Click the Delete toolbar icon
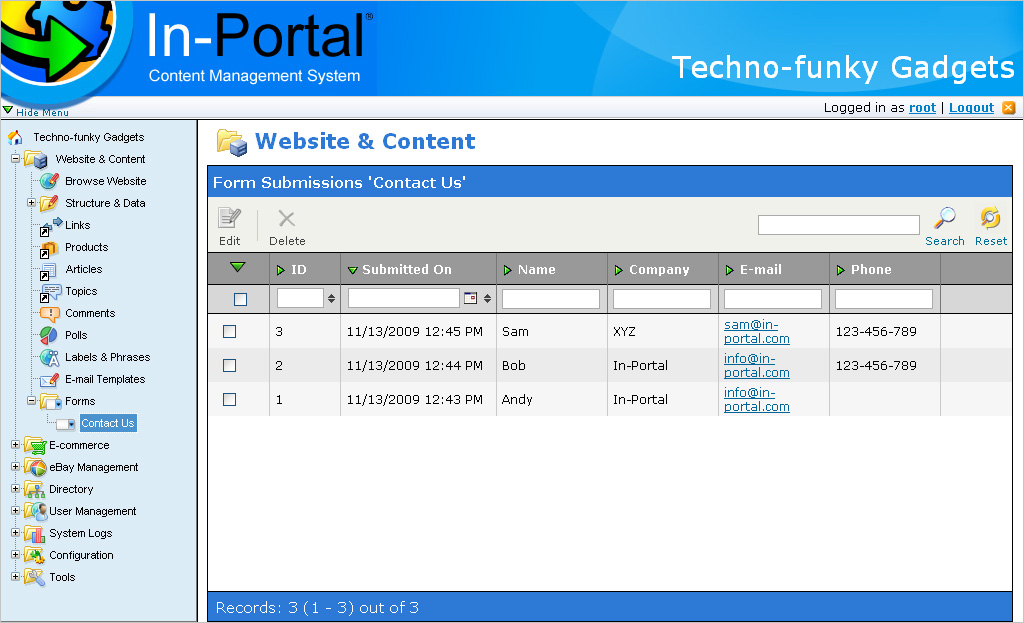 tap(287, 219)
